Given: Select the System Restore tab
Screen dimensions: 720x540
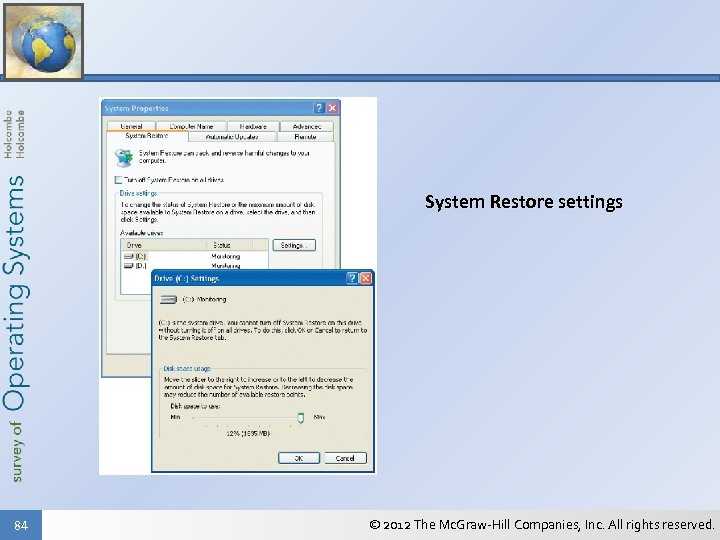Looking at the screenshot, I should [x=147, y=136].
